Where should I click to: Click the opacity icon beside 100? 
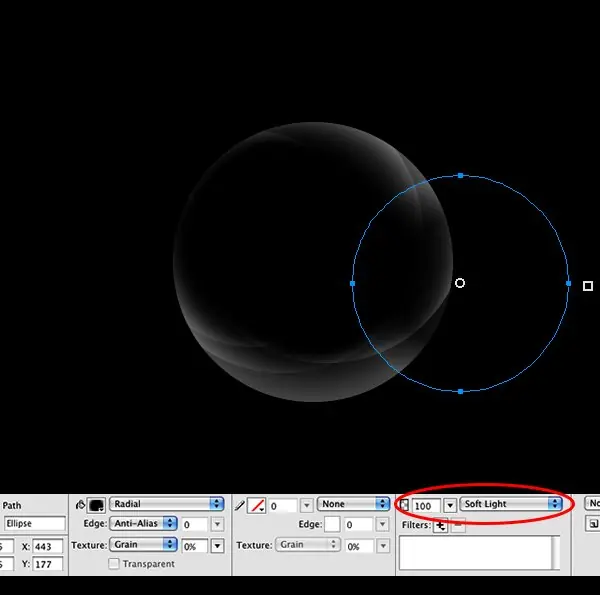point(404,505)
